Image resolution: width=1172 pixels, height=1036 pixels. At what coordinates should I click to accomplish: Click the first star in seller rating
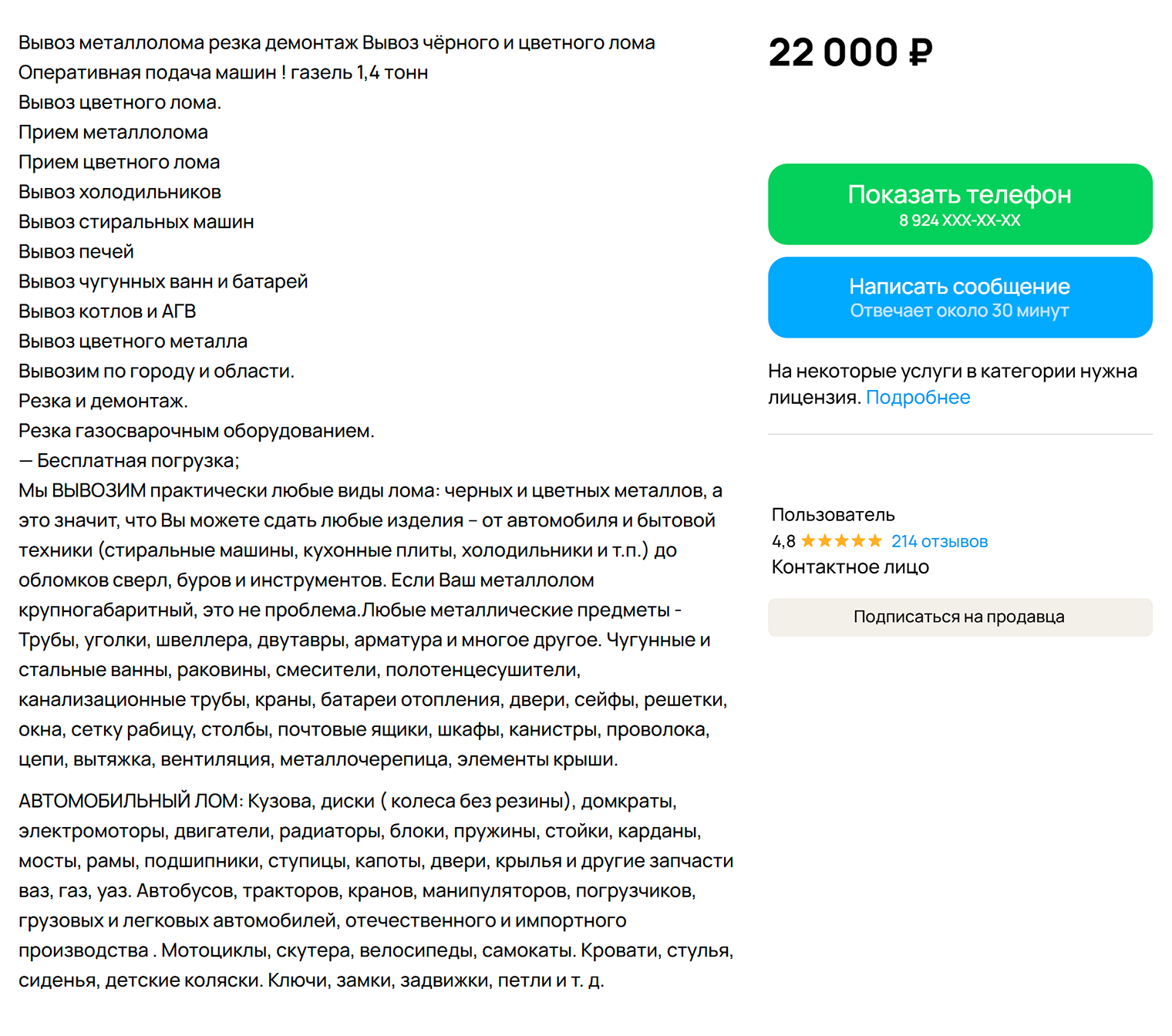click(x=810, y=541)
